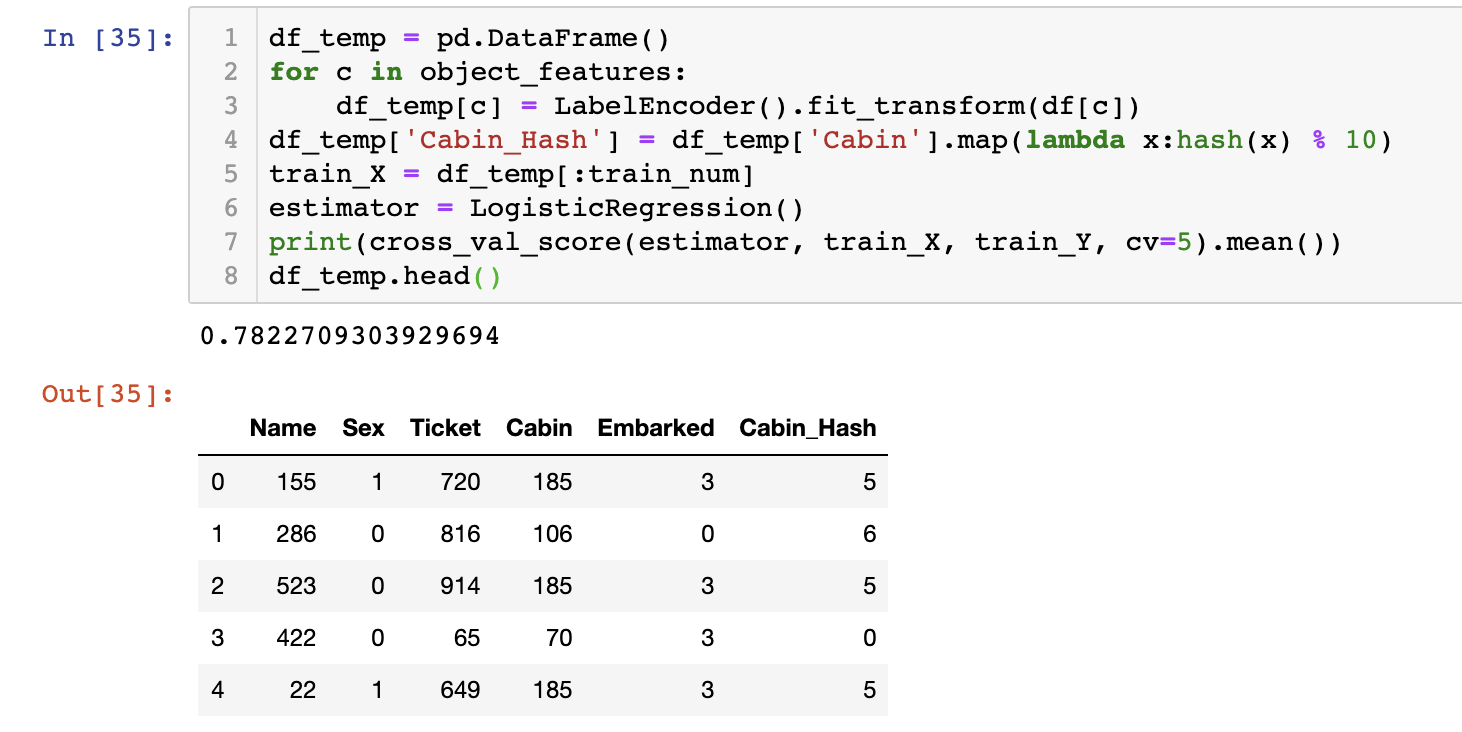This screenshot has height=732, width=1462.
Task: Click the Out[35] output prompt
Action: click(108, 394)
